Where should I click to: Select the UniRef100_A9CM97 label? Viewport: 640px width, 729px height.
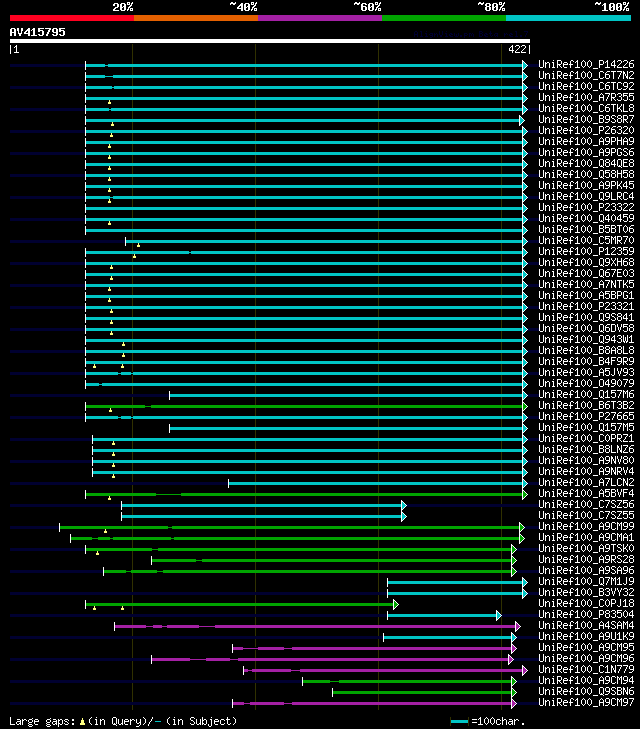586,702
